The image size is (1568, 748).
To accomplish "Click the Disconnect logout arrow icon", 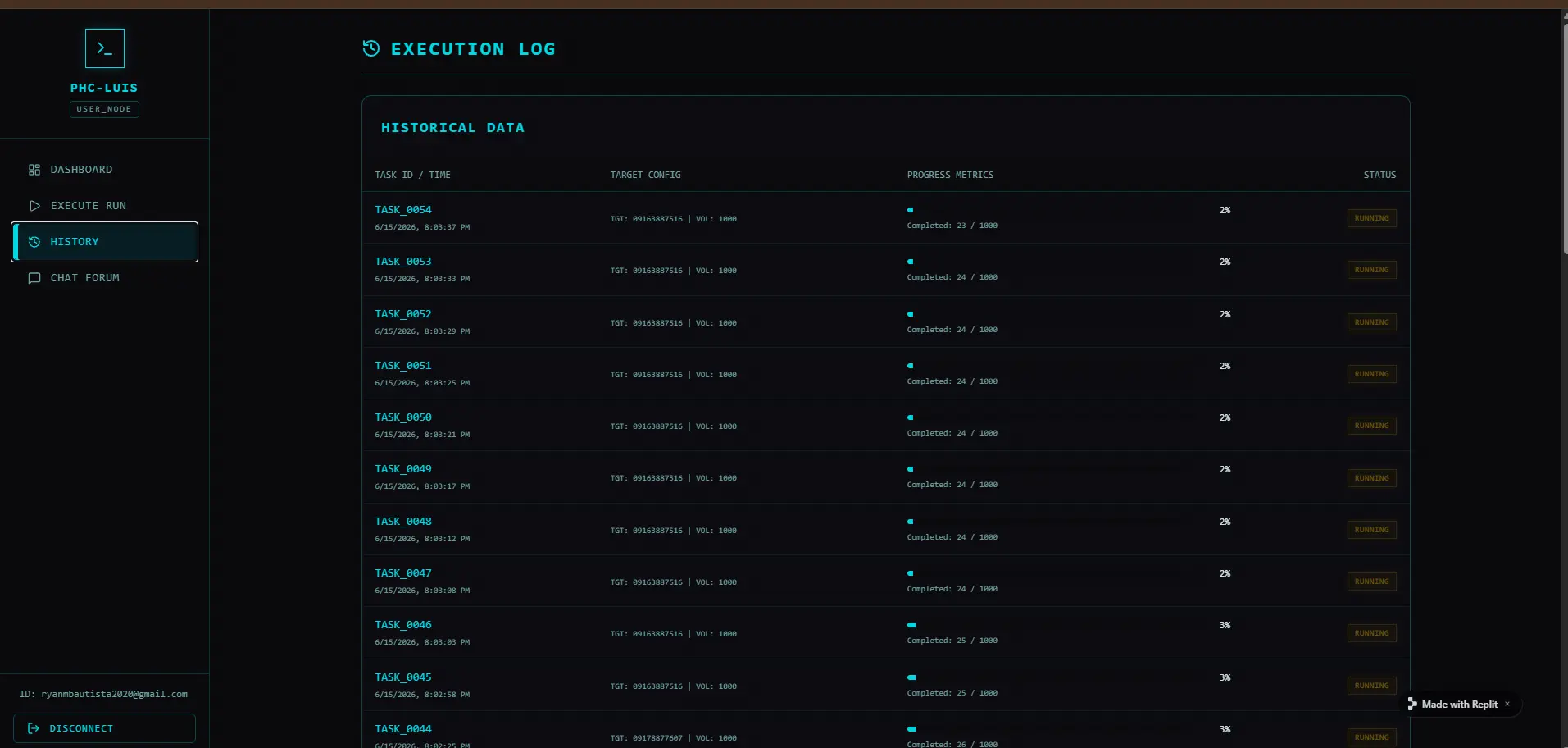I will coord(34,728).
